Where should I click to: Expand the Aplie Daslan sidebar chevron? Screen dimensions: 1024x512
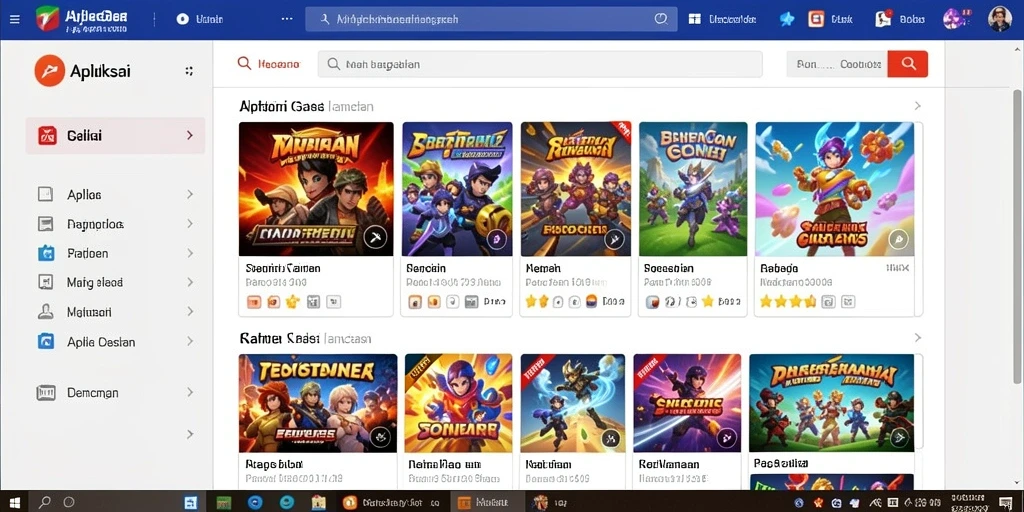pos(190,341)
